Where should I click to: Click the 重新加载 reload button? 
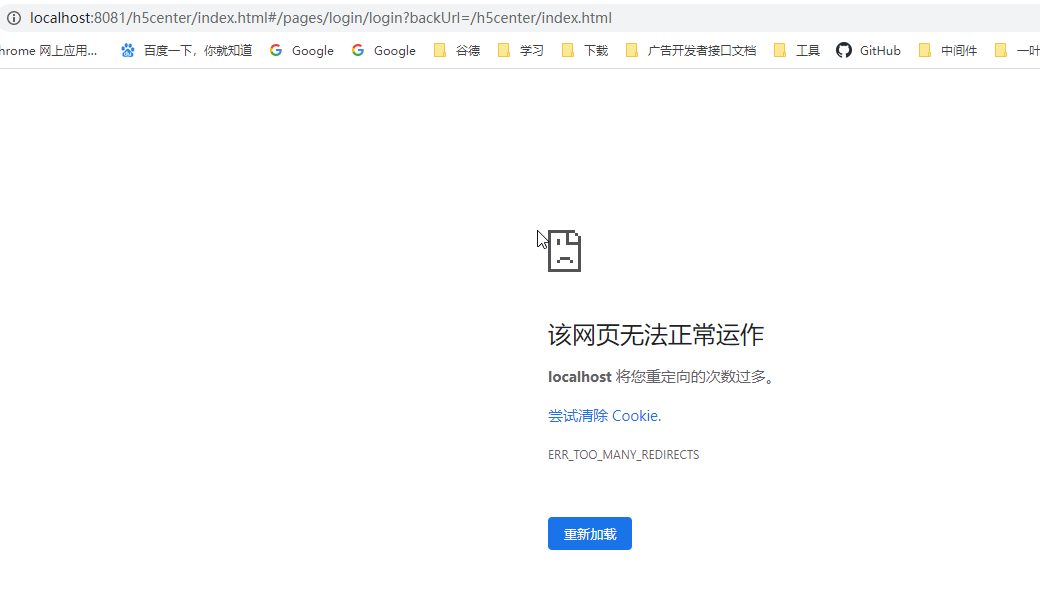point(590,533)
